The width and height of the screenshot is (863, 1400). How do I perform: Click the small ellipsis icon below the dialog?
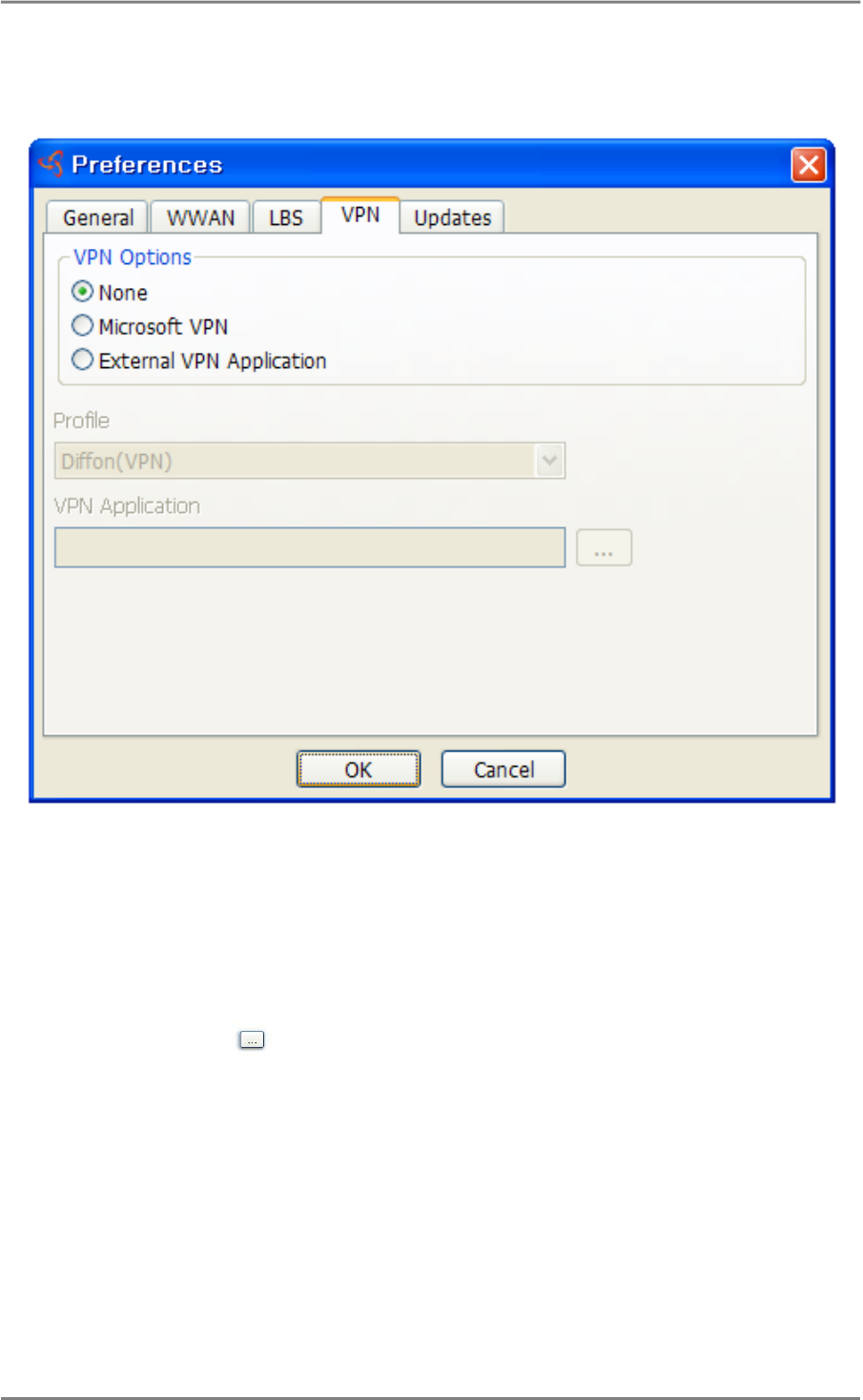251,1040
